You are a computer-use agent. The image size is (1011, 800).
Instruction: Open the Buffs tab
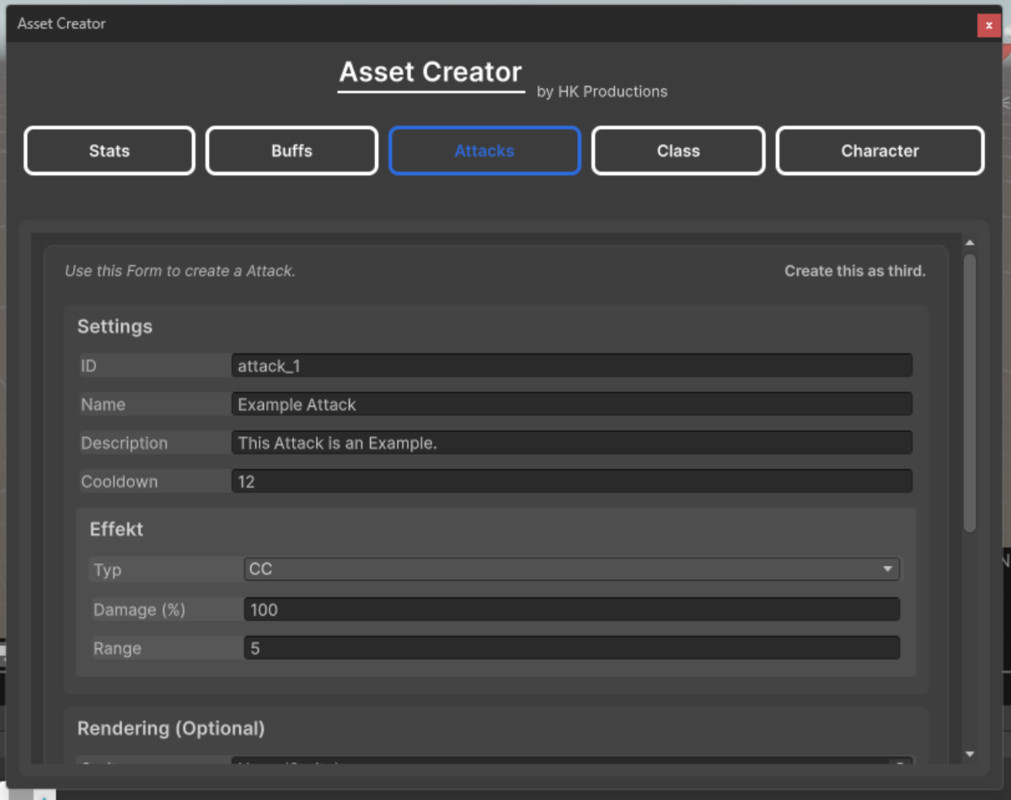tap(291, 150)
